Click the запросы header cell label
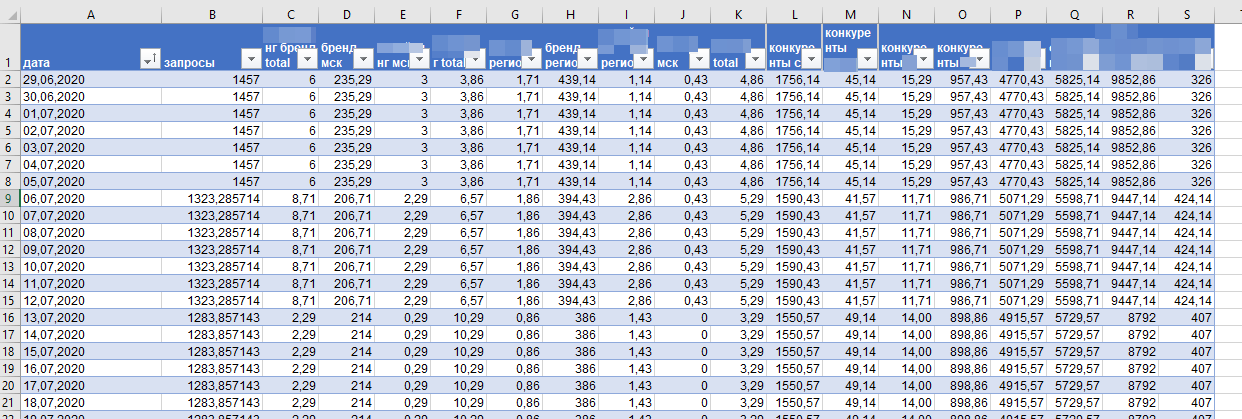This screenshot has height=419, width=1242. (x=188, y=62)
